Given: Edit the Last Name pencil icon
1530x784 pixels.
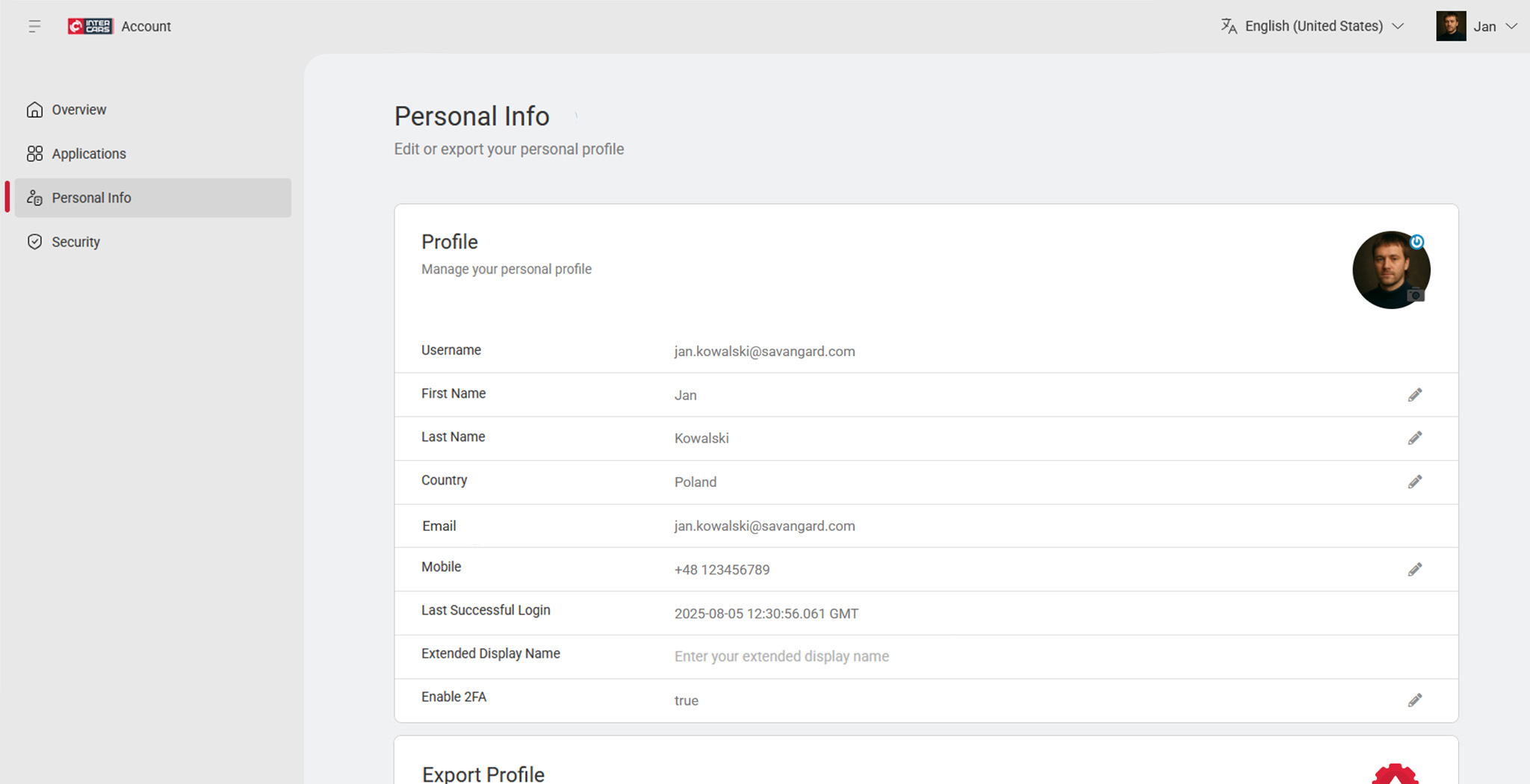Looking at the screenshot, I should click(1415, 438).
